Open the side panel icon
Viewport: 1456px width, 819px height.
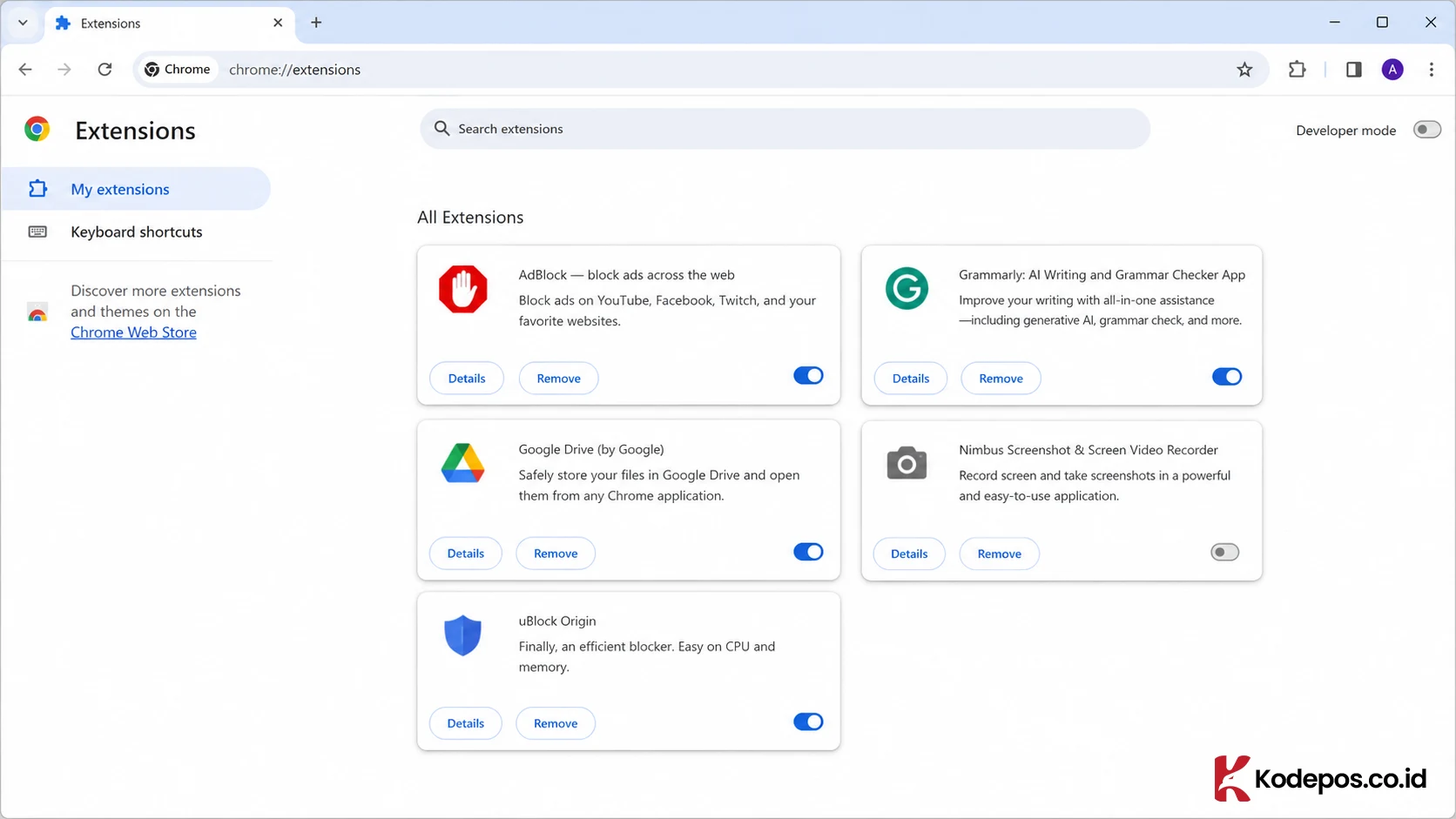click(1353, 70)
